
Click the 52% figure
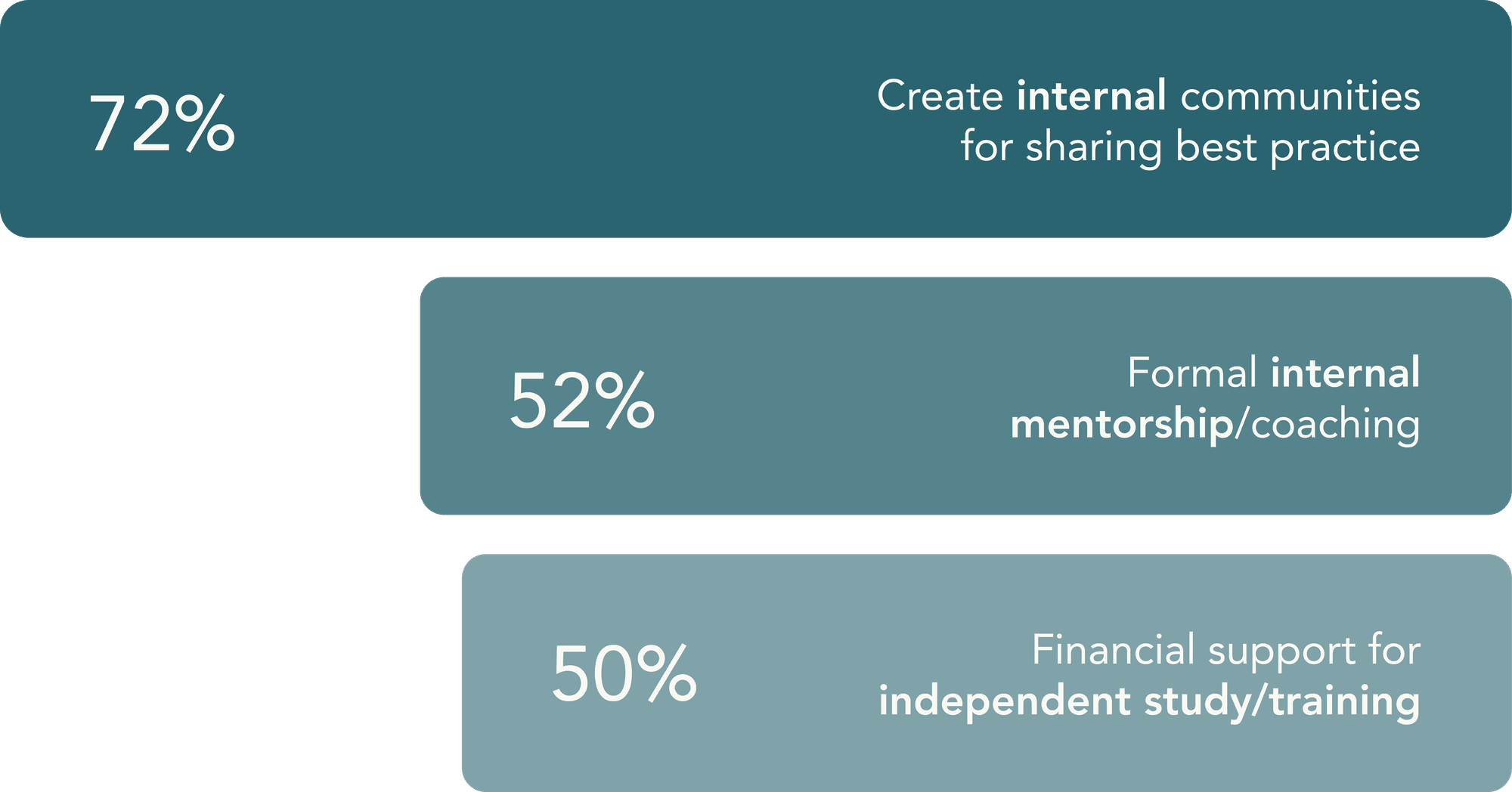[x=582, y=401]
